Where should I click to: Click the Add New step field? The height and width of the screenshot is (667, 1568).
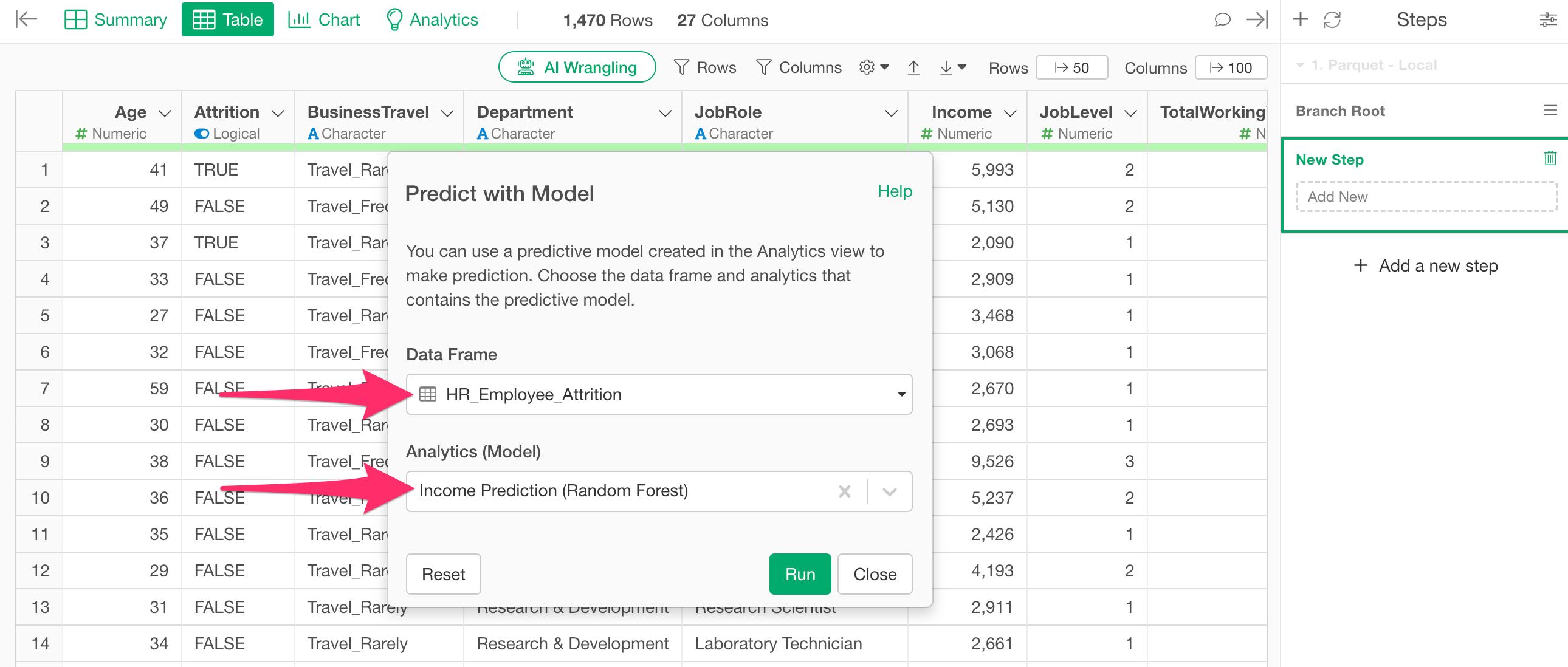click(1425, 197)
